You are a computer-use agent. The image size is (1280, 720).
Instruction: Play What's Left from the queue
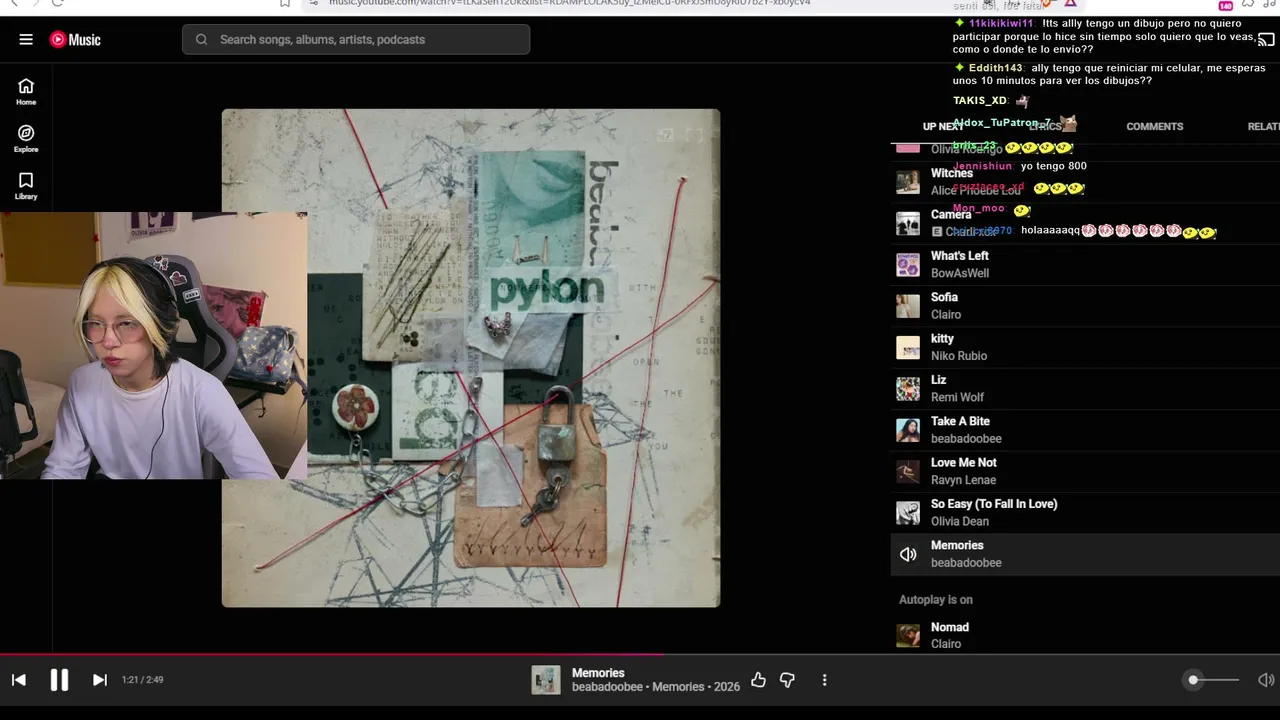(1085, 265)
